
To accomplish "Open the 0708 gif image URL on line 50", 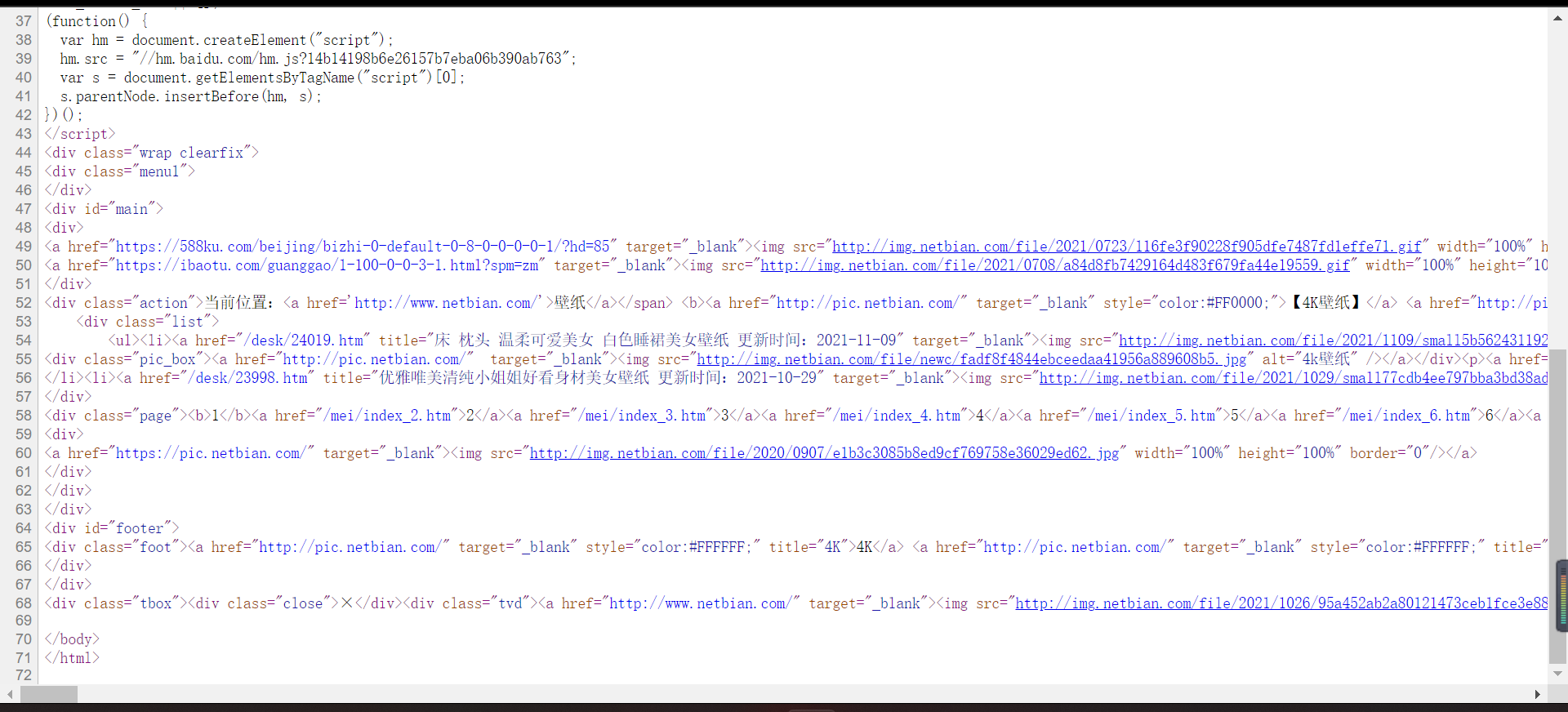I will tap(1055, 265).
